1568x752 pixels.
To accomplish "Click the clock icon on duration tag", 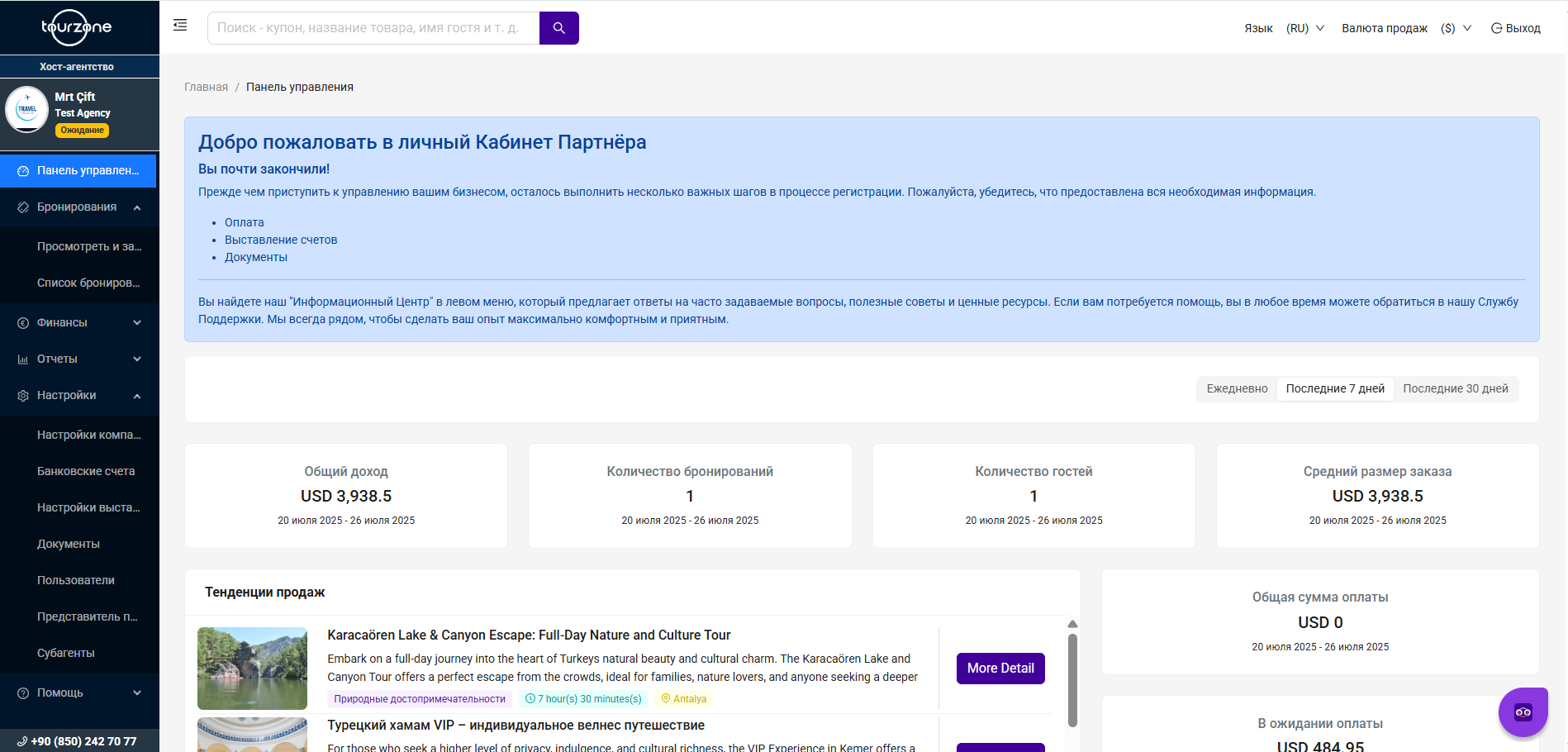I will click(530, 699).
